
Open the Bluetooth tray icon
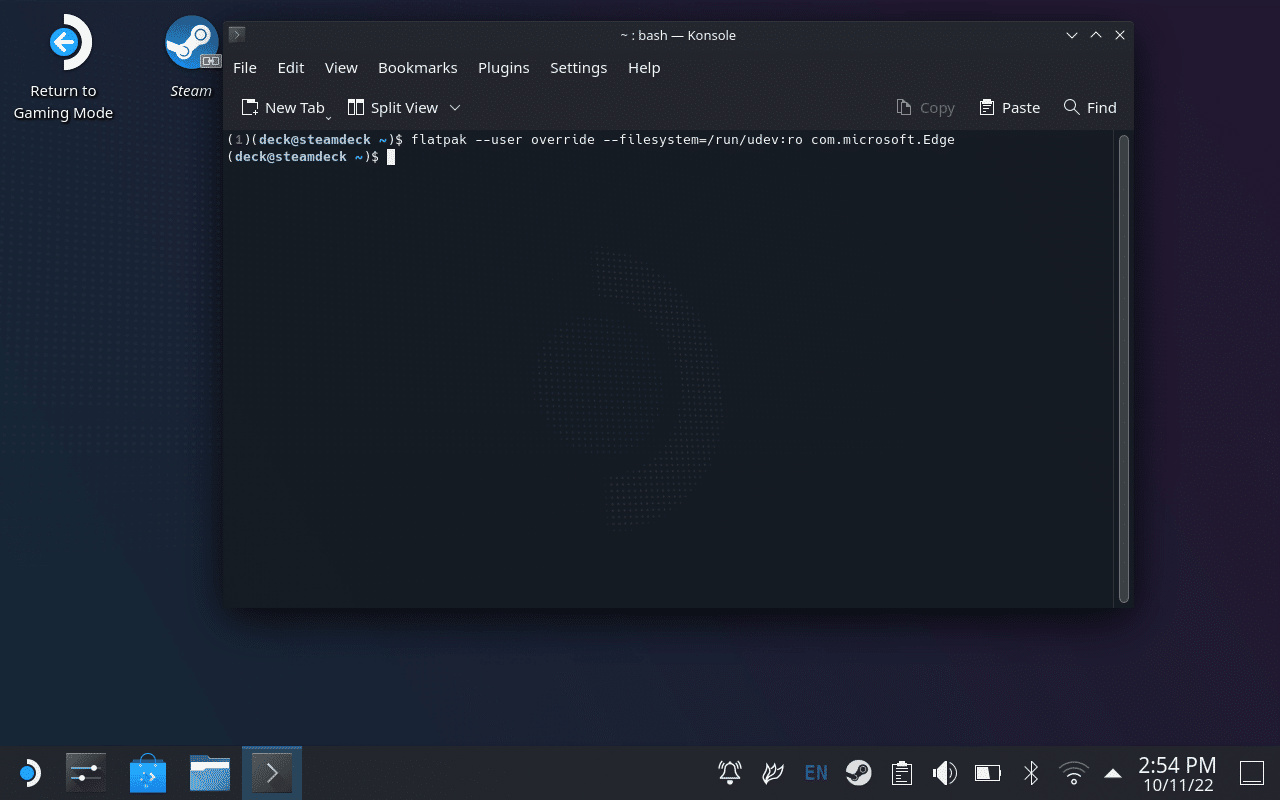1031,773
